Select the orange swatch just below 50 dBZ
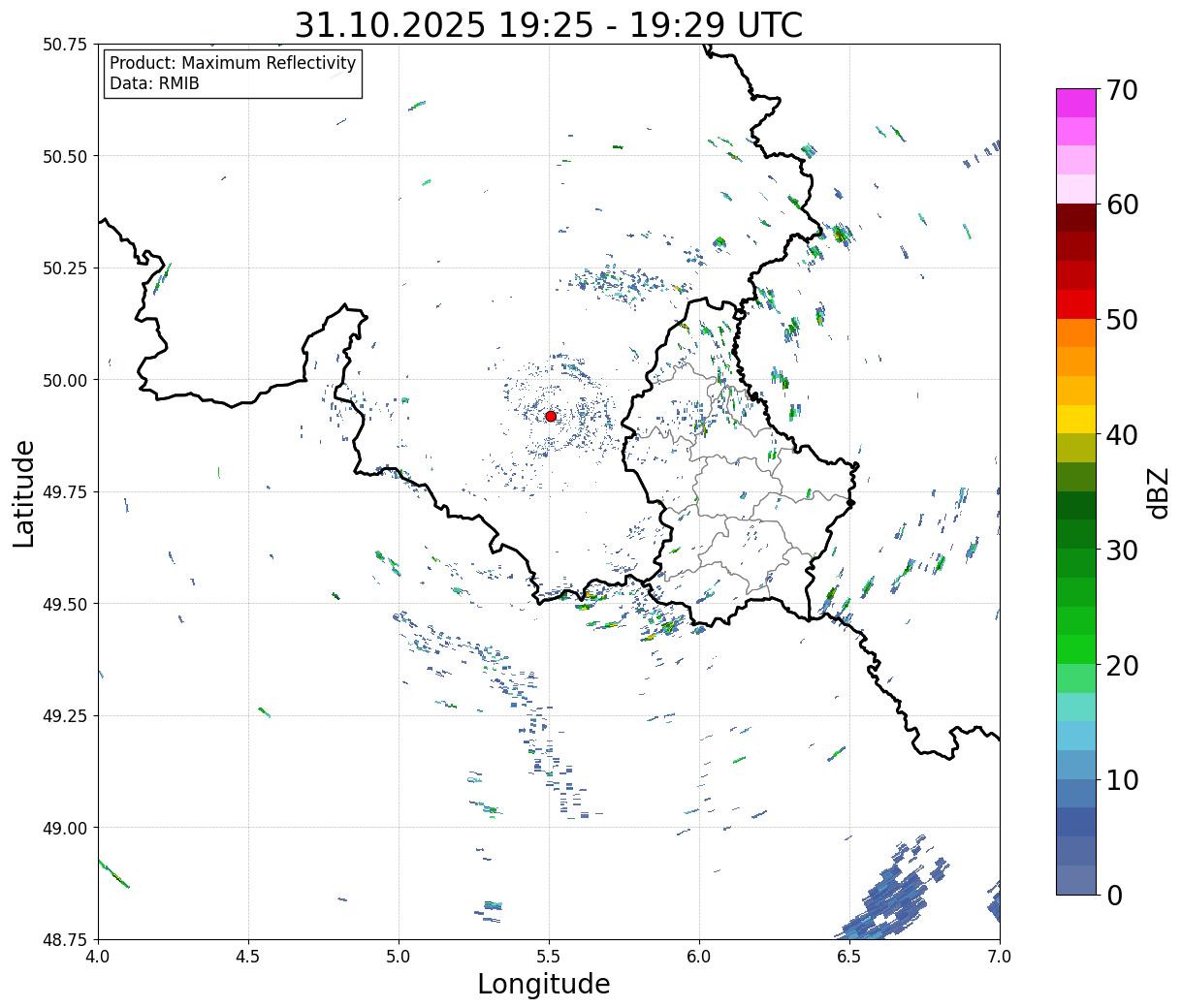 1075,332
